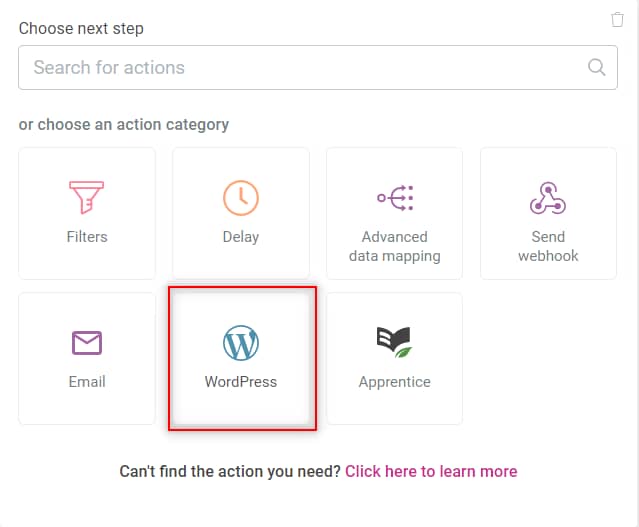Click the WordPress label text
This screenshot has width=639, height=527.
click(x=241, y=382)
